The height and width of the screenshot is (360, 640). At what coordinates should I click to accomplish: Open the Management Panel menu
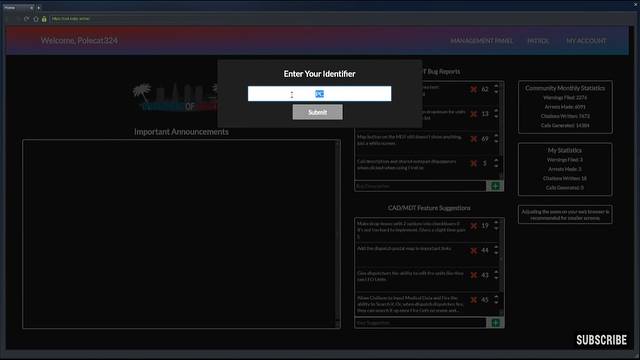(x=482, y=41)
